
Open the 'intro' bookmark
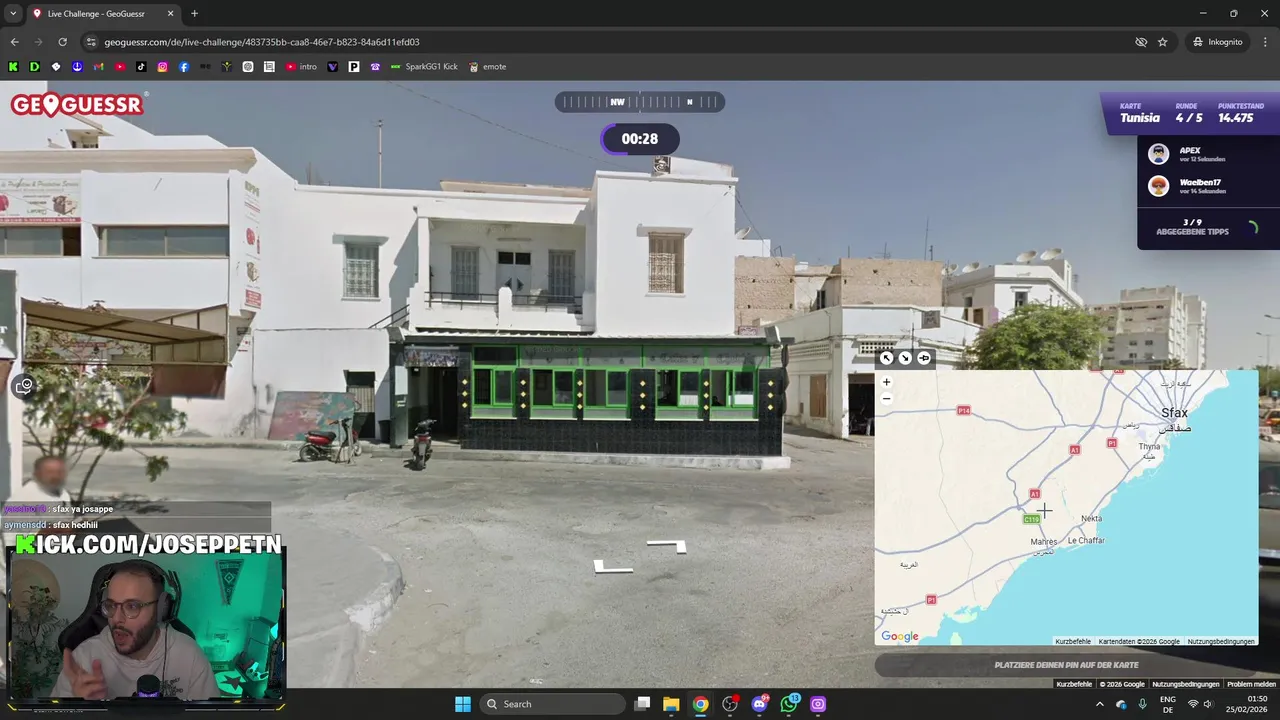pos(301,67)
